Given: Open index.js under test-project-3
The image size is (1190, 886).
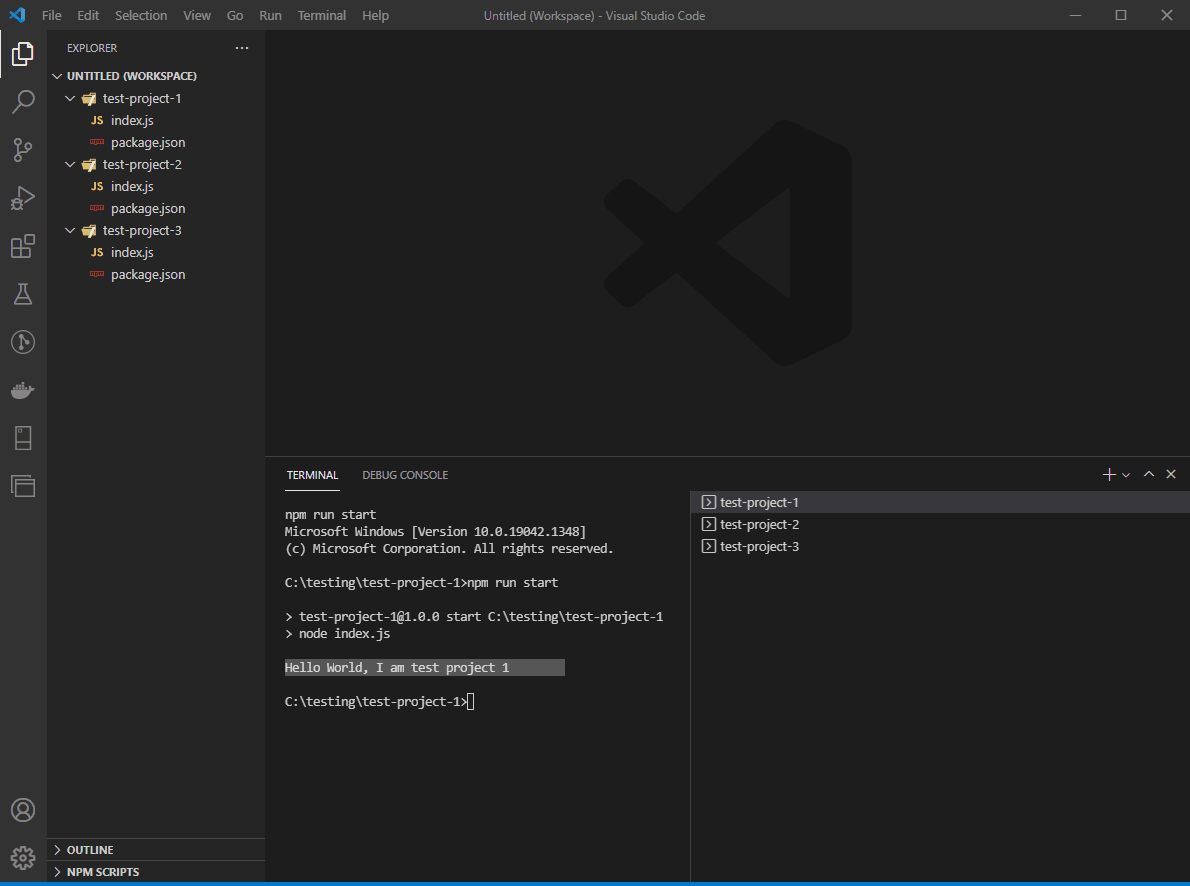Looking at the screenshot, I should pos(156,252).
